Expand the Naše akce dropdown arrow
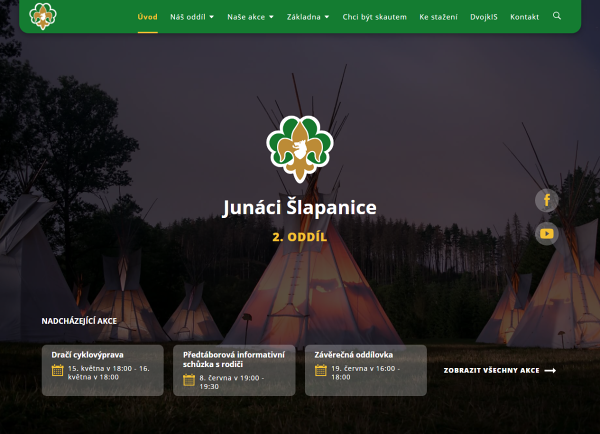Image resolution: width=600 pixels, height=434 pixels. coord(271,17)
